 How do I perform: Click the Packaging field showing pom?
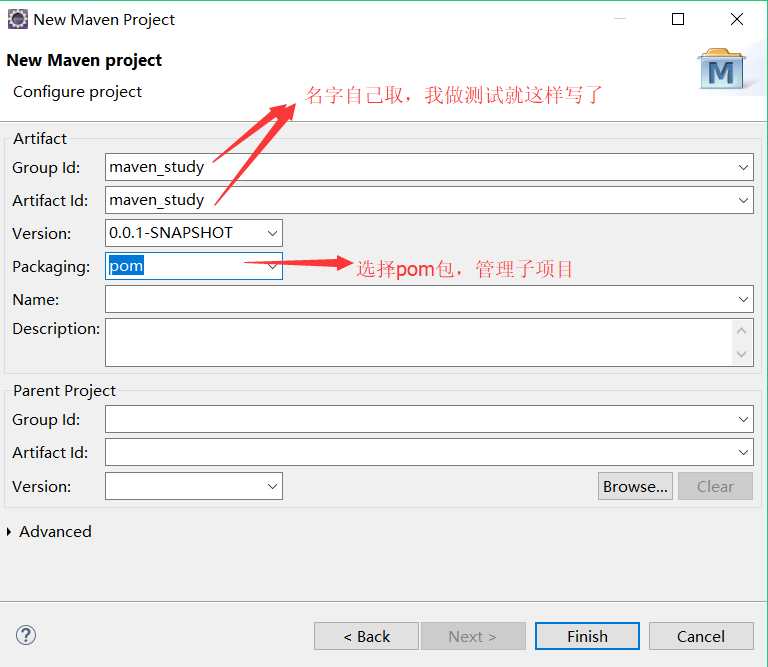coord(194,266)
